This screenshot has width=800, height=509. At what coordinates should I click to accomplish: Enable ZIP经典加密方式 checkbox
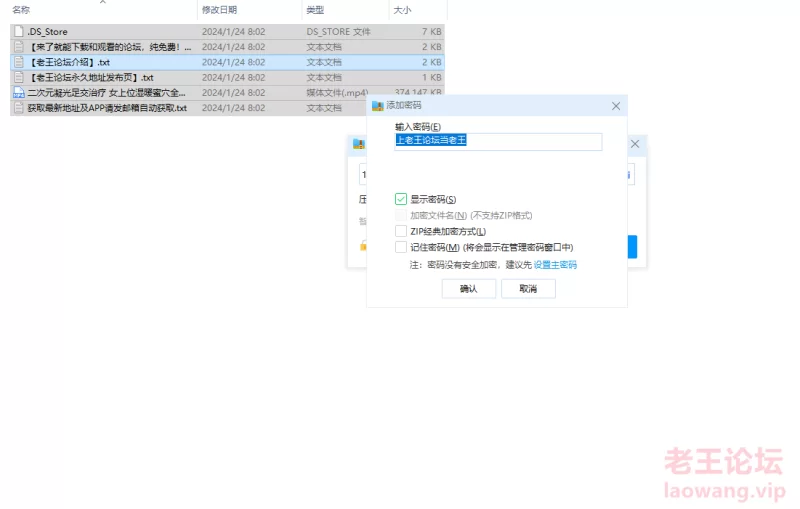(401, 231)
